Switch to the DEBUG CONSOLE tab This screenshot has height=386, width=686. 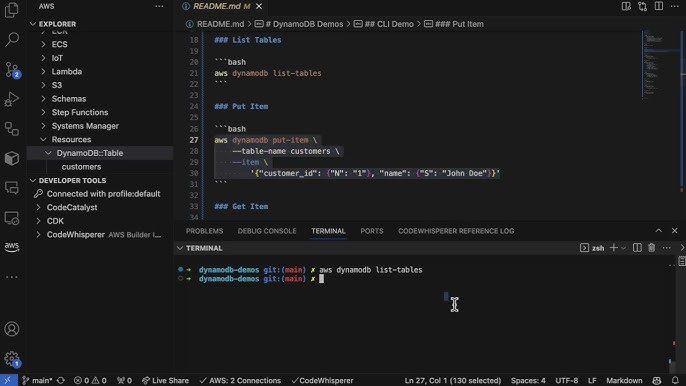coord(267,231)
